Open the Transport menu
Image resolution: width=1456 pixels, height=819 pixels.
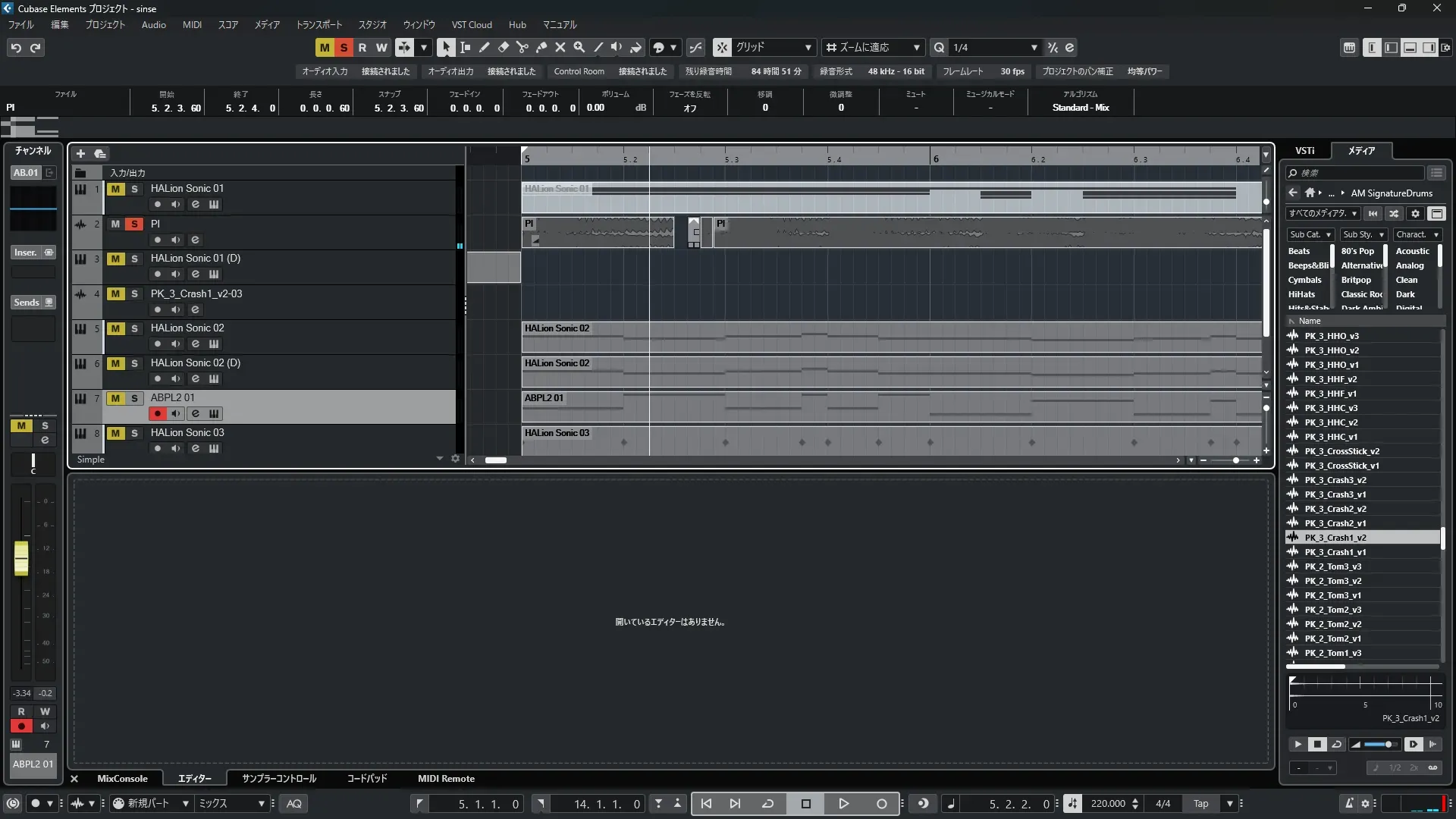[x=318, y=24]
